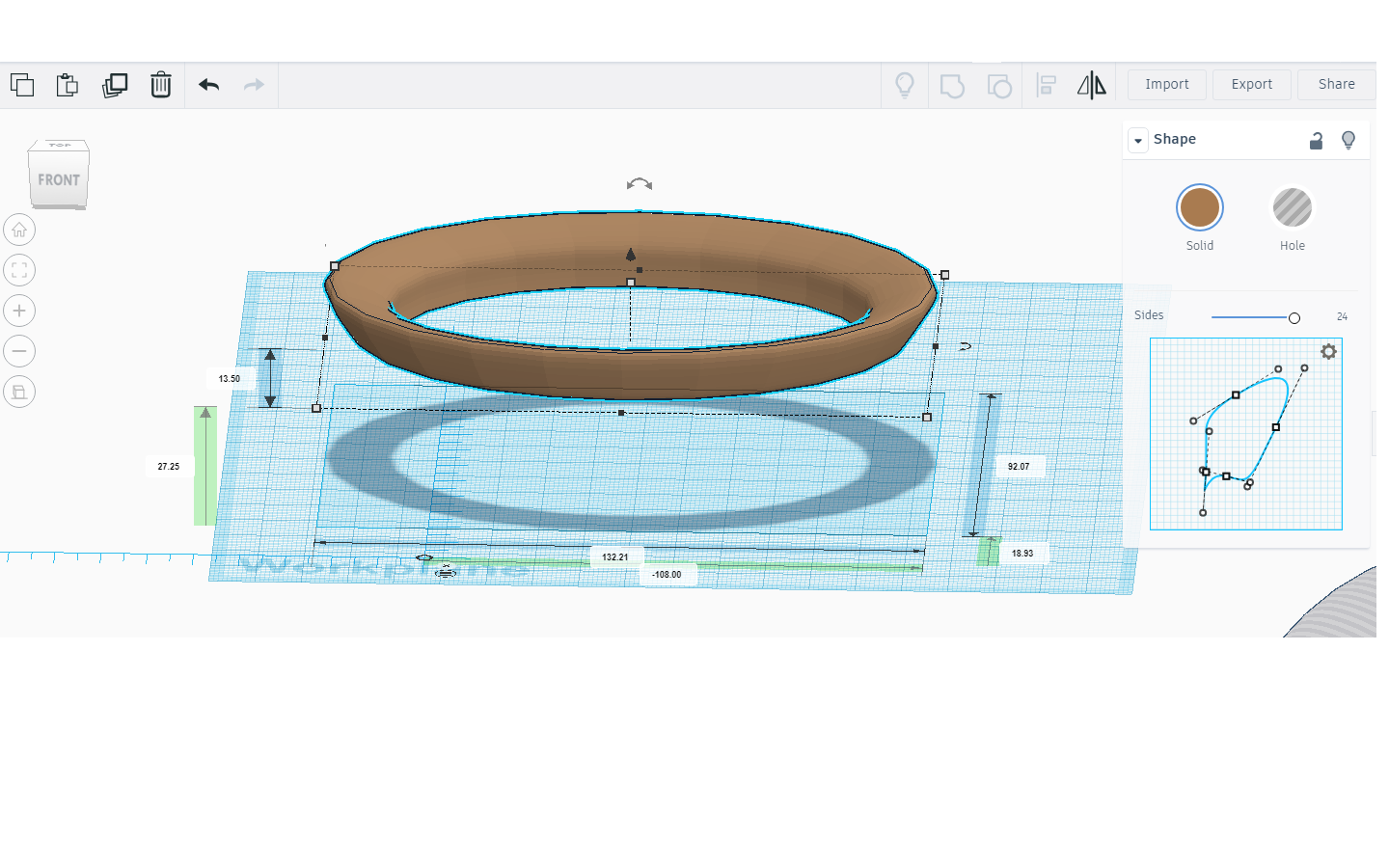Image resolution: width=1389 pixels, height=868 pixels.
Task: Open the Align tool
Action: pos(1047,85)
